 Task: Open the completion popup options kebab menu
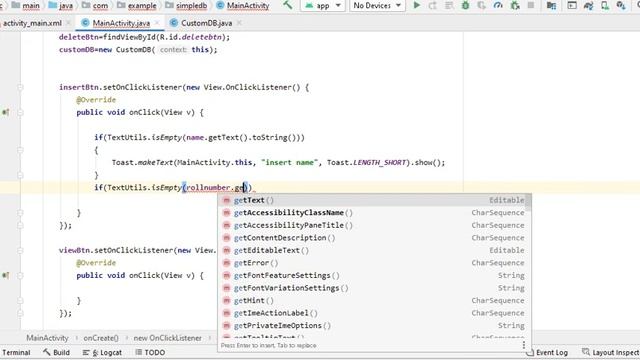(524, 345)
